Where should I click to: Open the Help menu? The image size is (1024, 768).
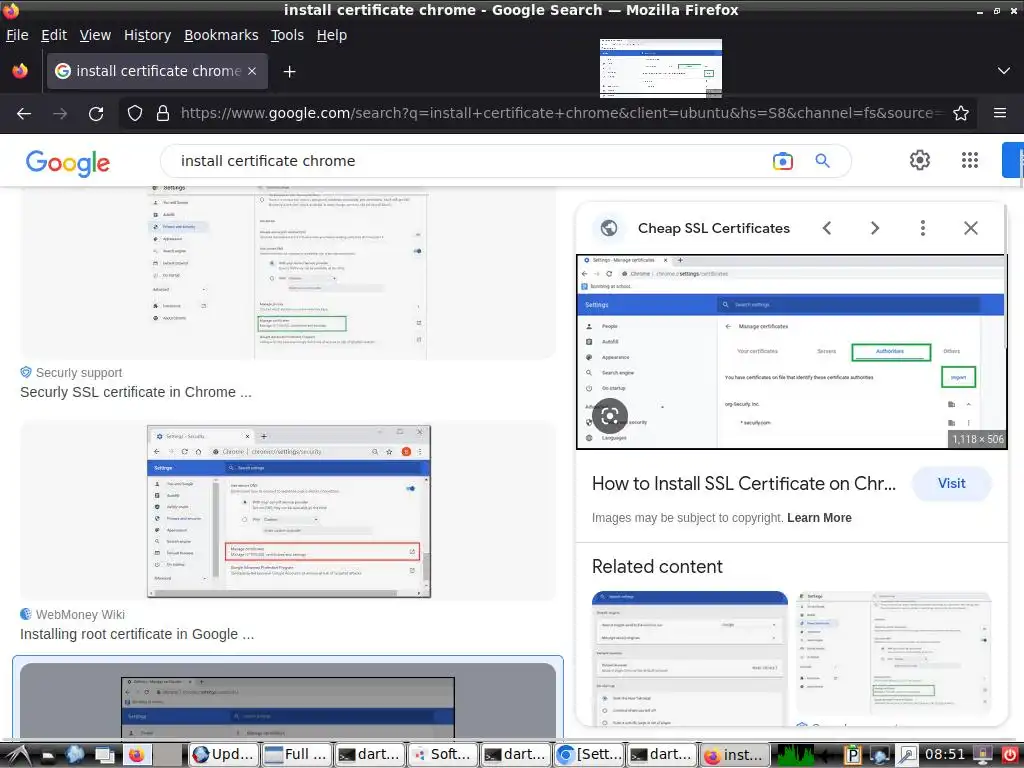coord(332,35)
